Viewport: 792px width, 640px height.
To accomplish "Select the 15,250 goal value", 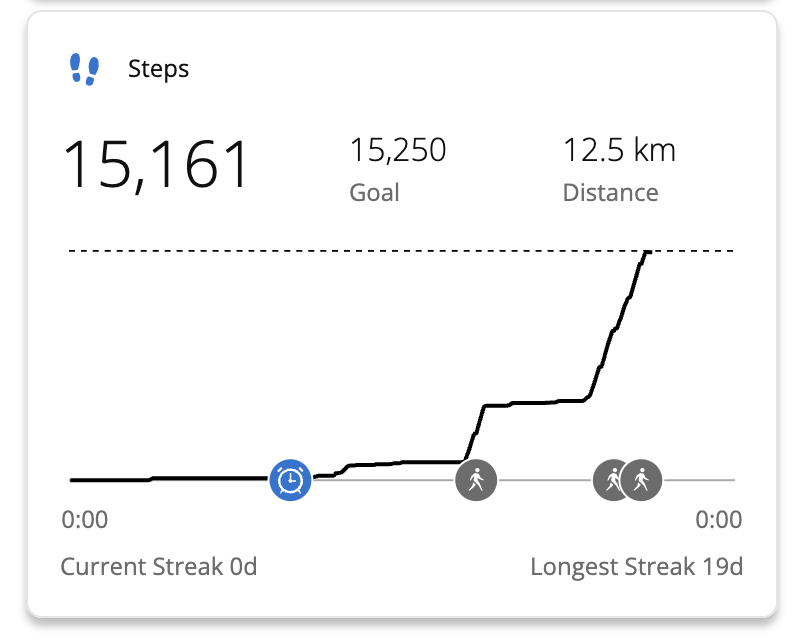I will click(x=397, y=150).
